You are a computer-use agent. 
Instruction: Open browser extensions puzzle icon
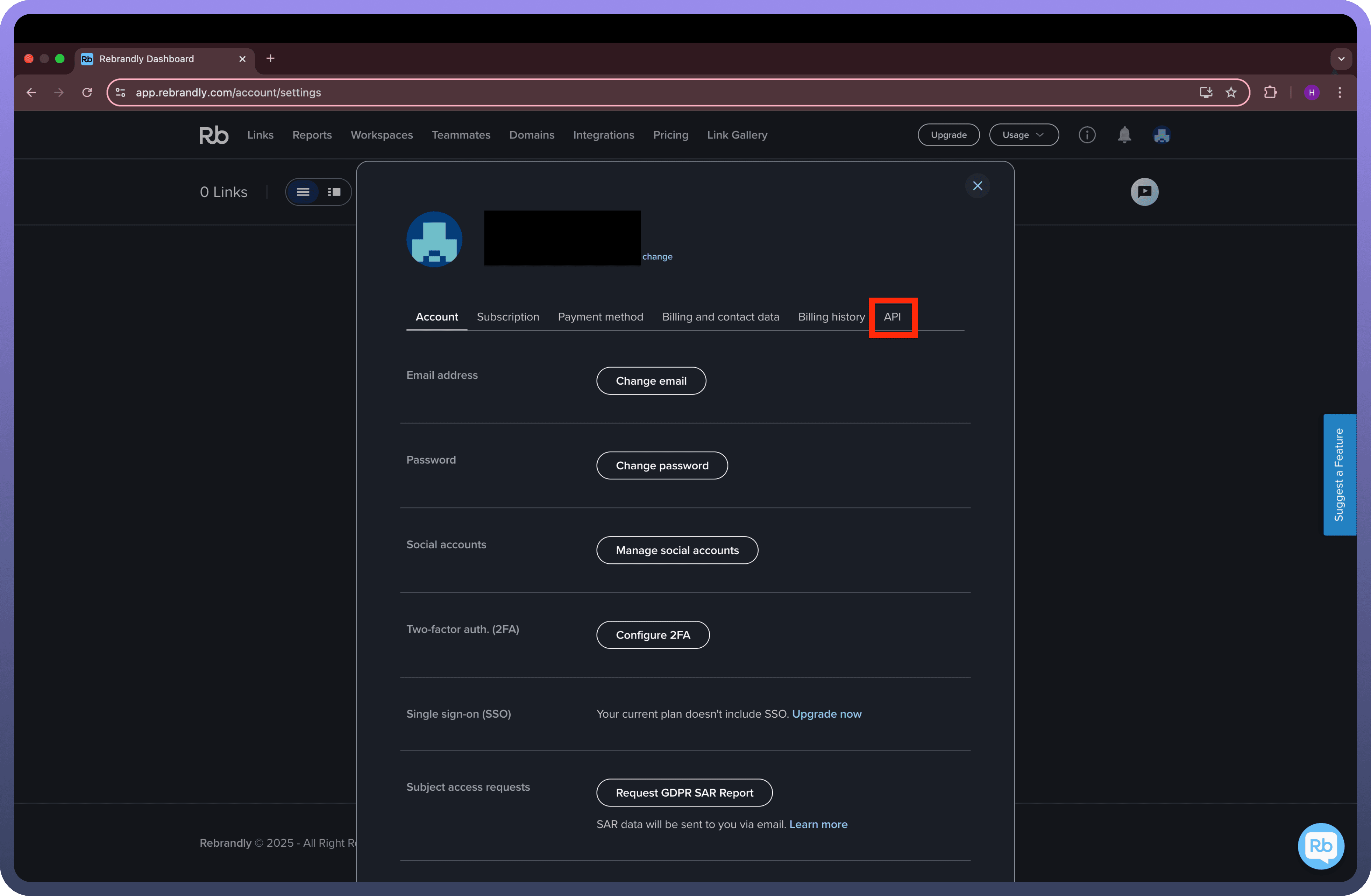pos(1270,92)
